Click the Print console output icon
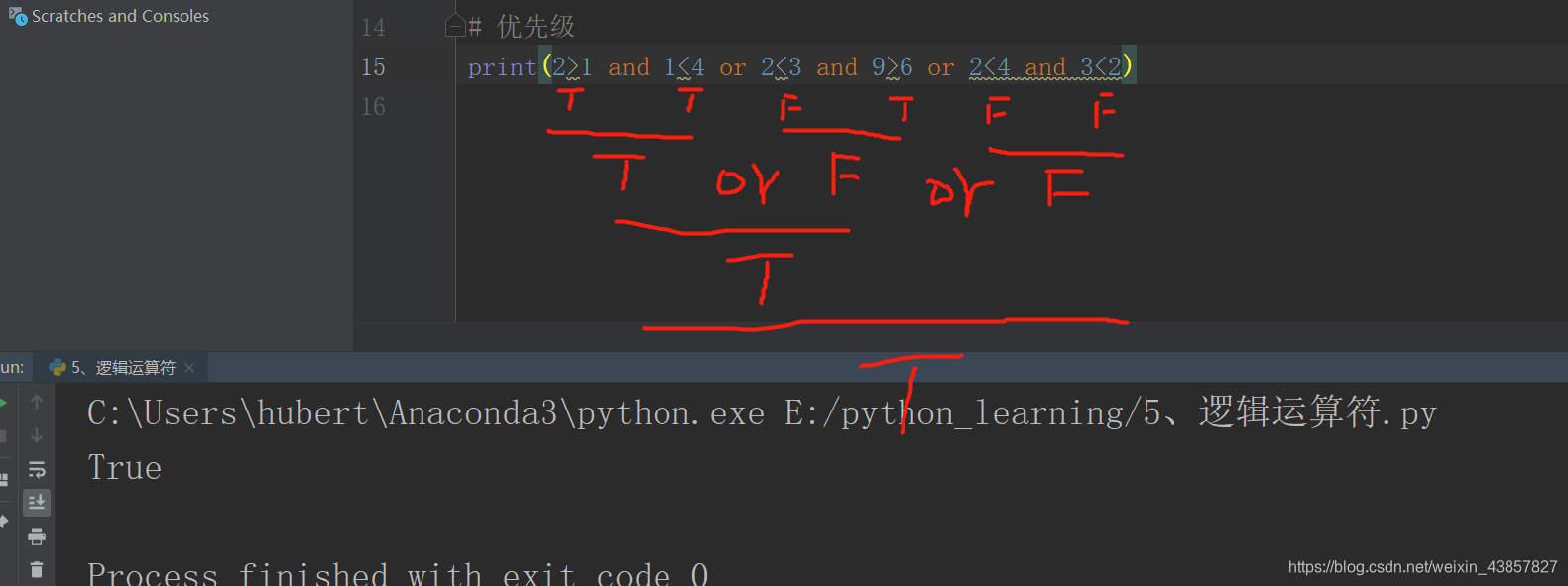 pyautogui.click(x=37, y=537)
